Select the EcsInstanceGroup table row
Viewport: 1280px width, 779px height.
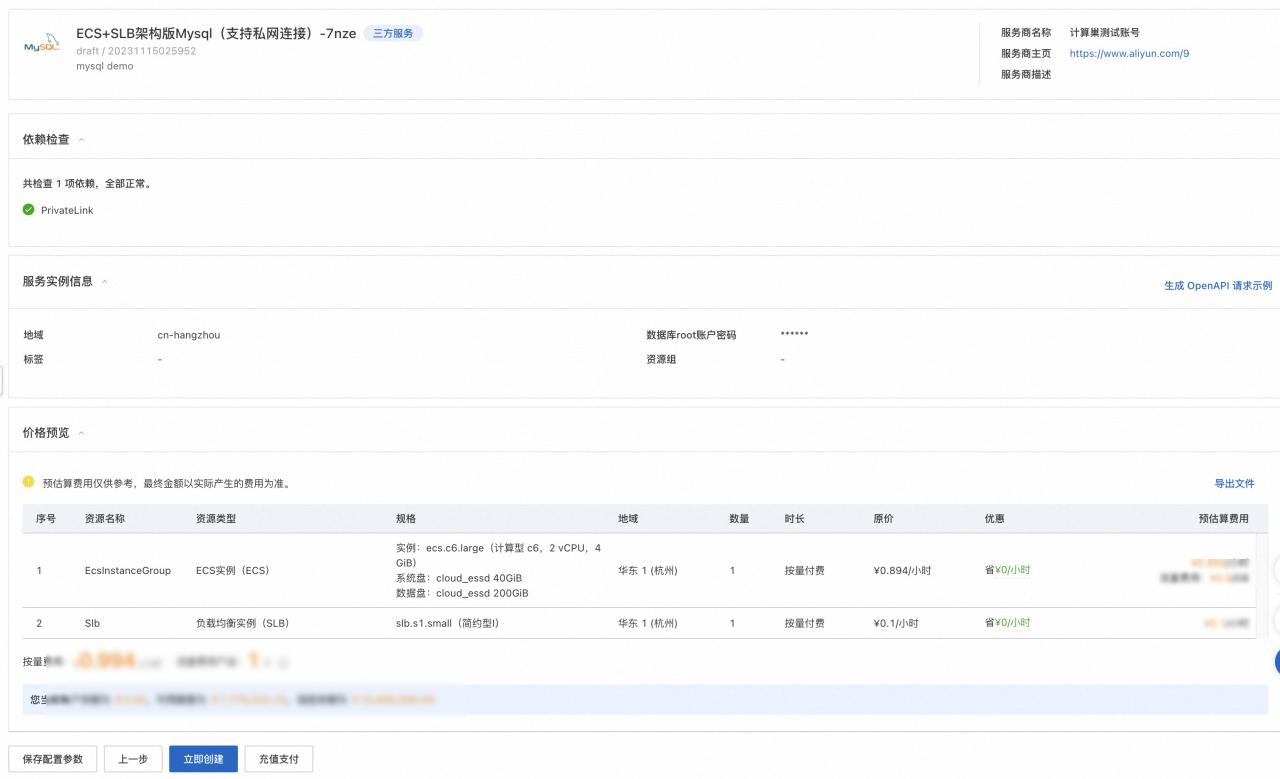click(128, 570)
